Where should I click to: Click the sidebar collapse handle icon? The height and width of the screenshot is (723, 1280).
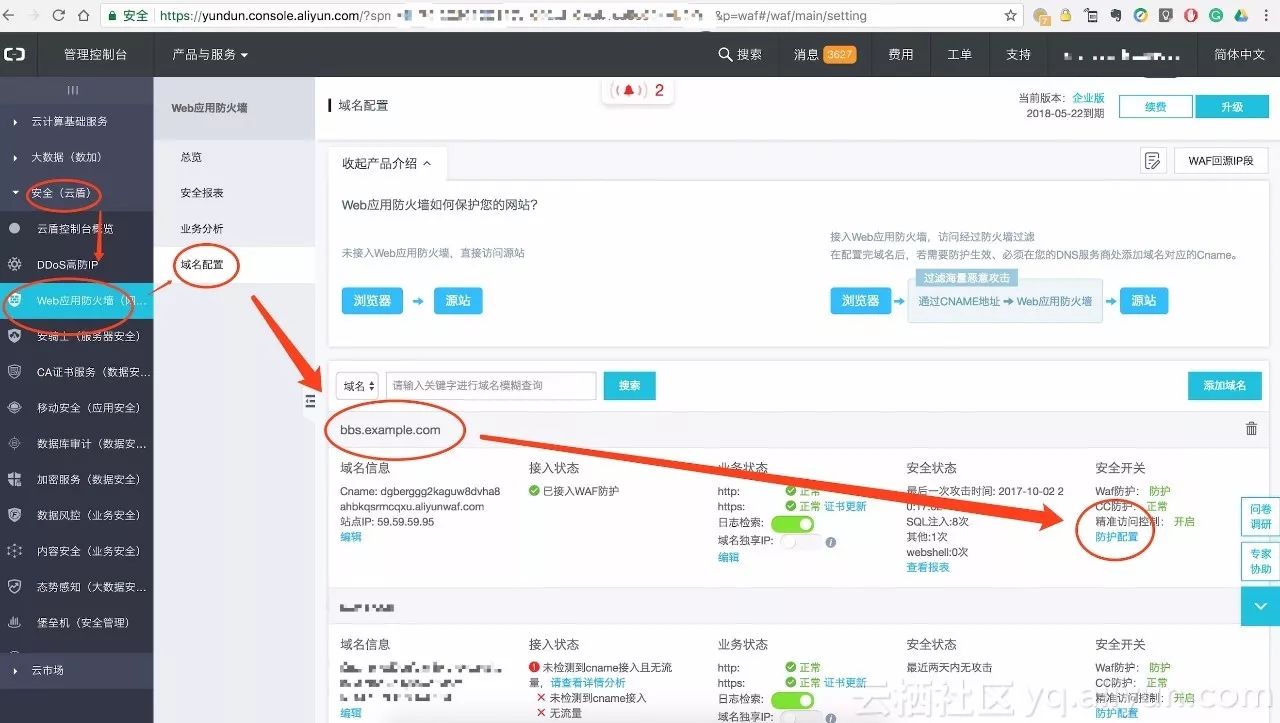[310, 401]
